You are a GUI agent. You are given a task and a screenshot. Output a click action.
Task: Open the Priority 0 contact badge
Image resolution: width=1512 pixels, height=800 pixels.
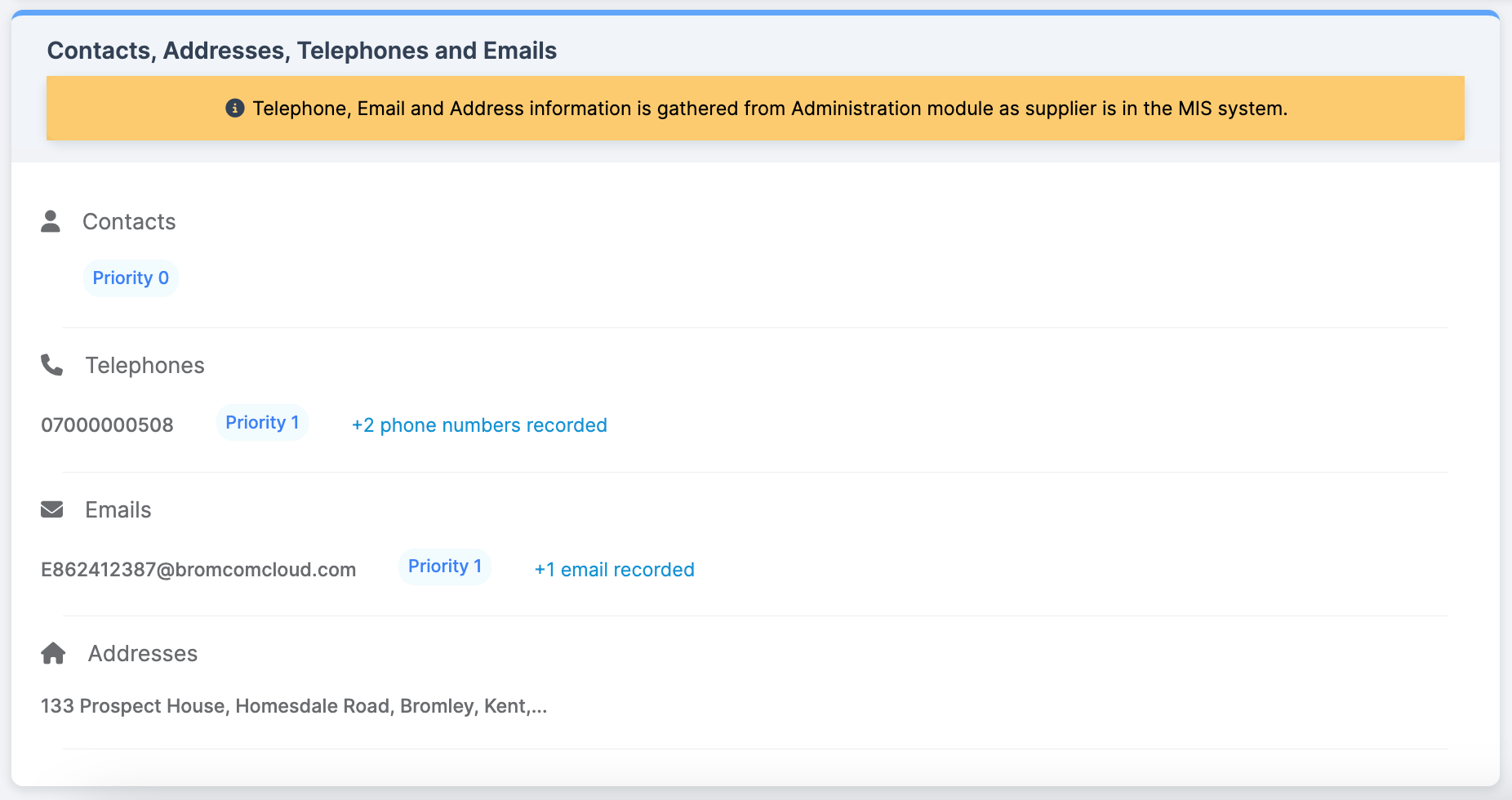131,278
